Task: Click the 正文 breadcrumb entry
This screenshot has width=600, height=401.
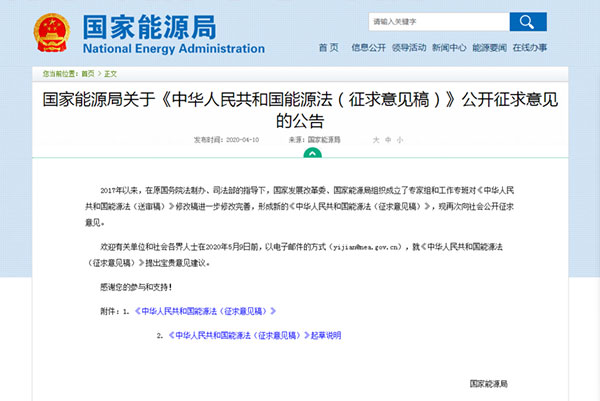Action: (x=111, y=74)
